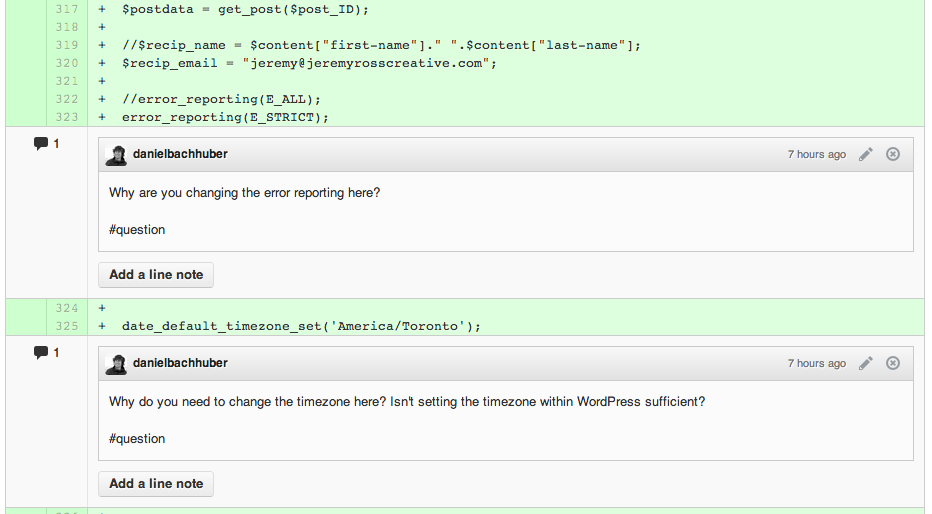Select line number 321

point(67,81)
